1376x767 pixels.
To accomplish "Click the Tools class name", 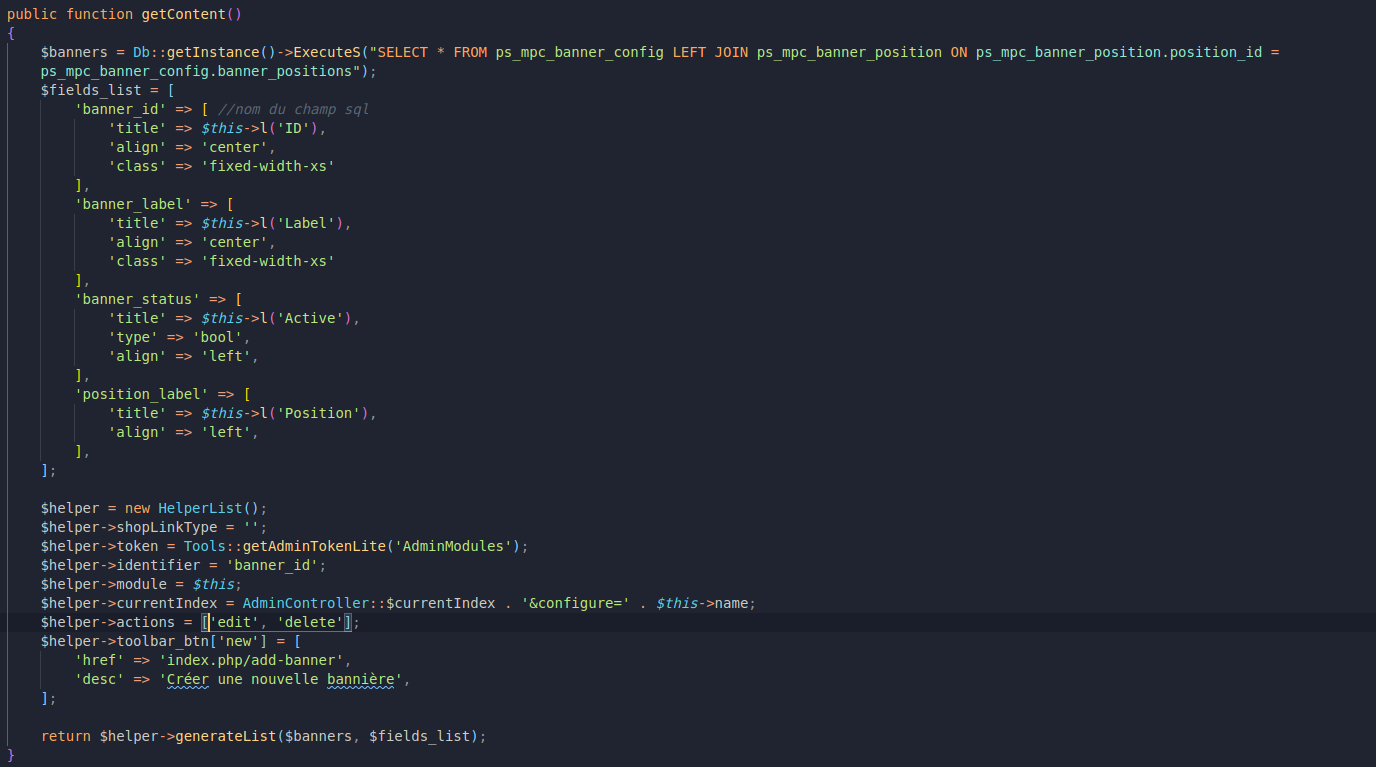I will [x=205, y=546].
